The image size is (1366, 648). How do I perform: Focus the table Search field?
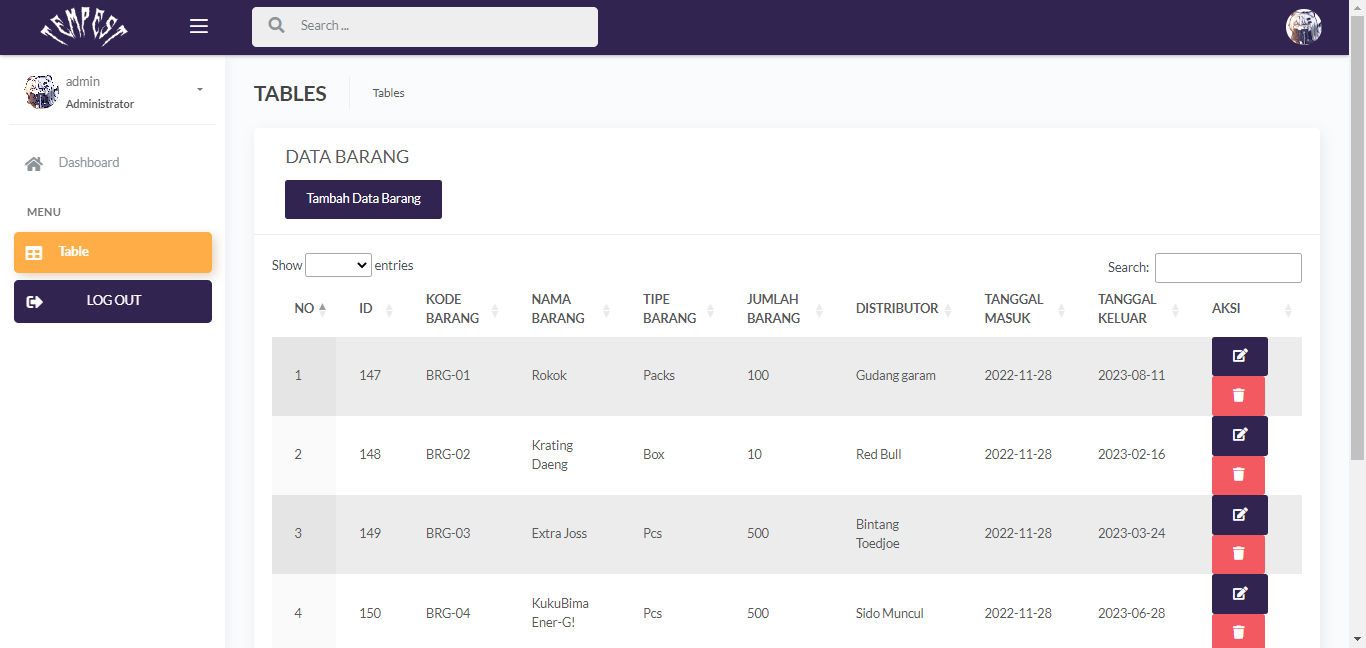point(1228,268)
